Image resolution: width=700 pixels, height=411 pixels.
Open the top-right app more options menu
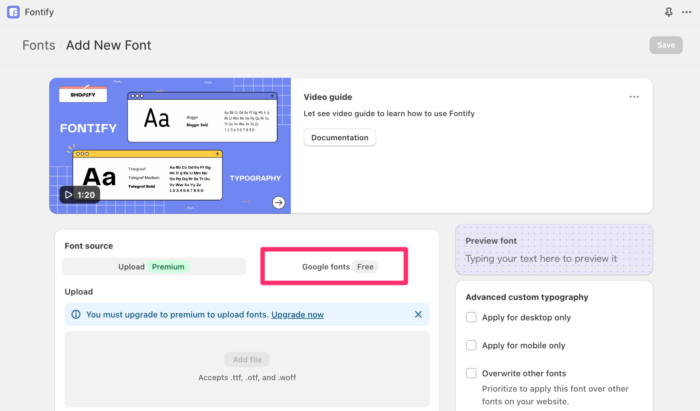click(687, 12)
